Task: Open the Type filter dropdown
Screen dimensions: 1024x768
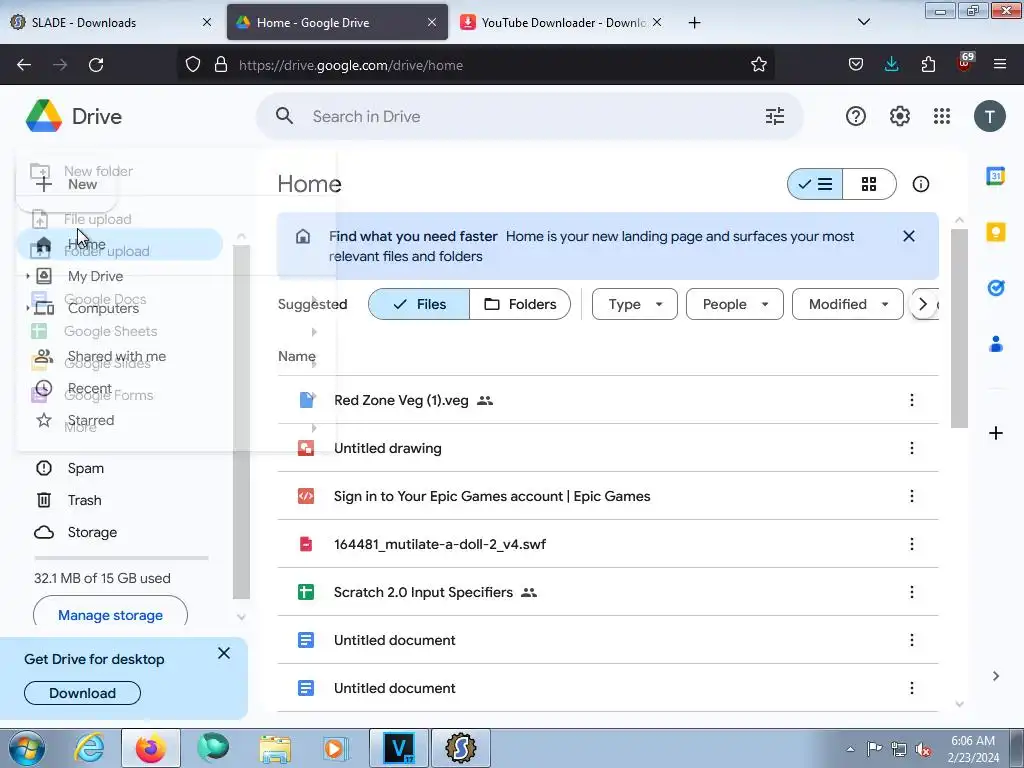Action: point(635,304)
